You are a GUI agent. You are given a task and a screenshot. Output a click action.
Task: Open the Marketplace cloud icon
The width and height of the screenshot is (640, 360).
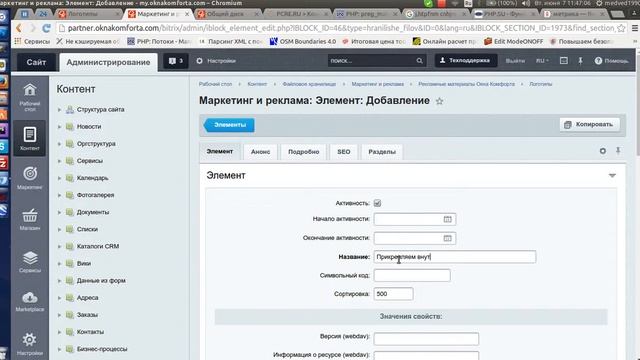click(30, 301)
